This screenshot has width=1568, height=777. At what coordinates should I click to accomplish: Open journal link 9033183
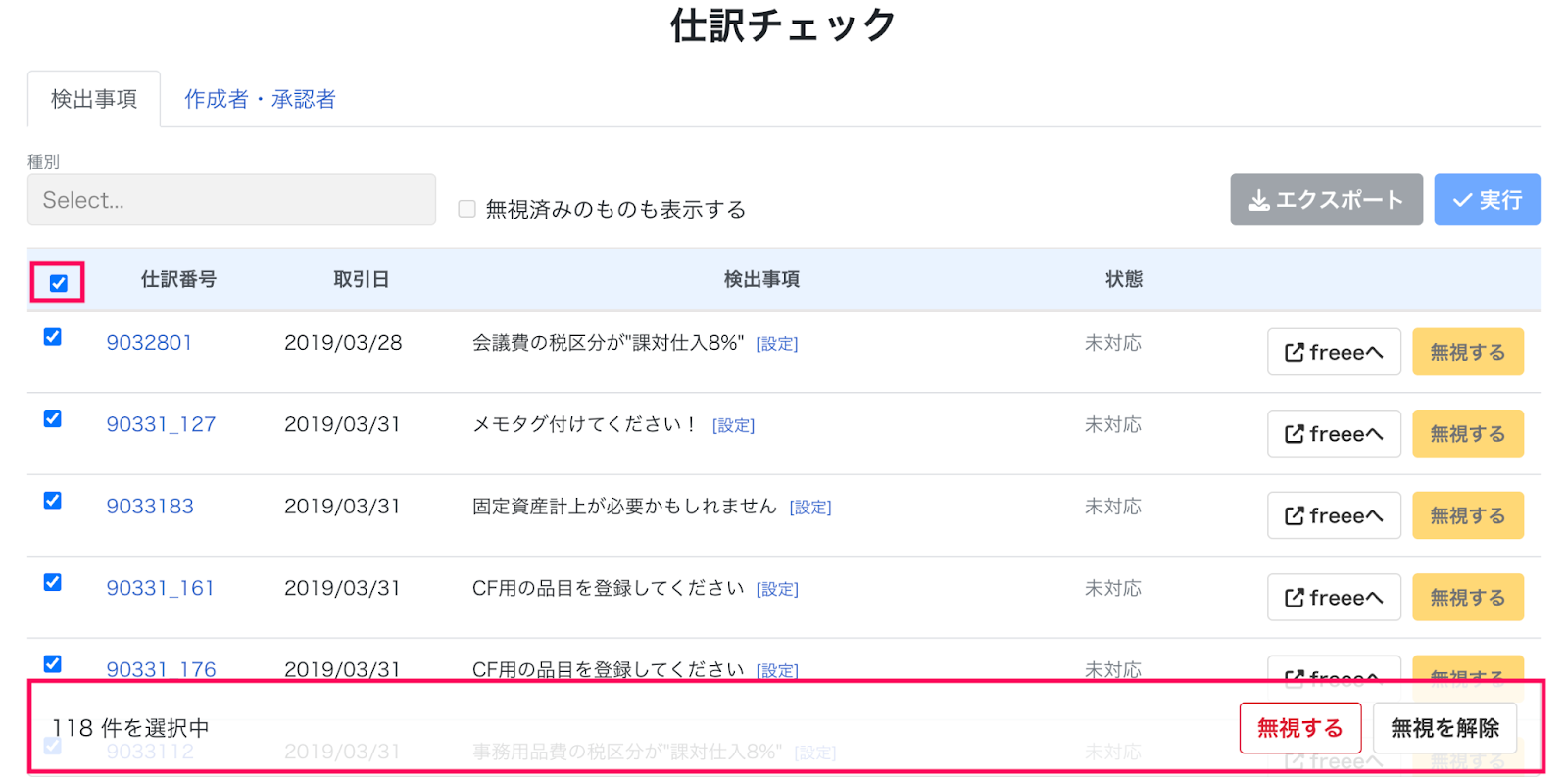pos(150,507)
